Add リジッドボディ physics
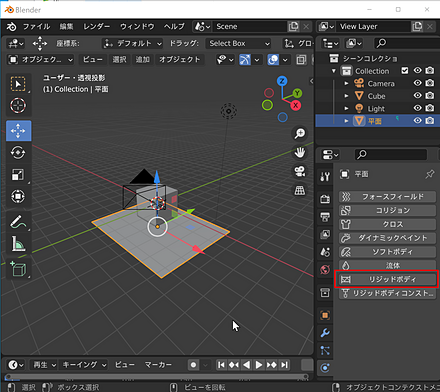The width and height of the screenshot is (440, 392). coord(387,279)
